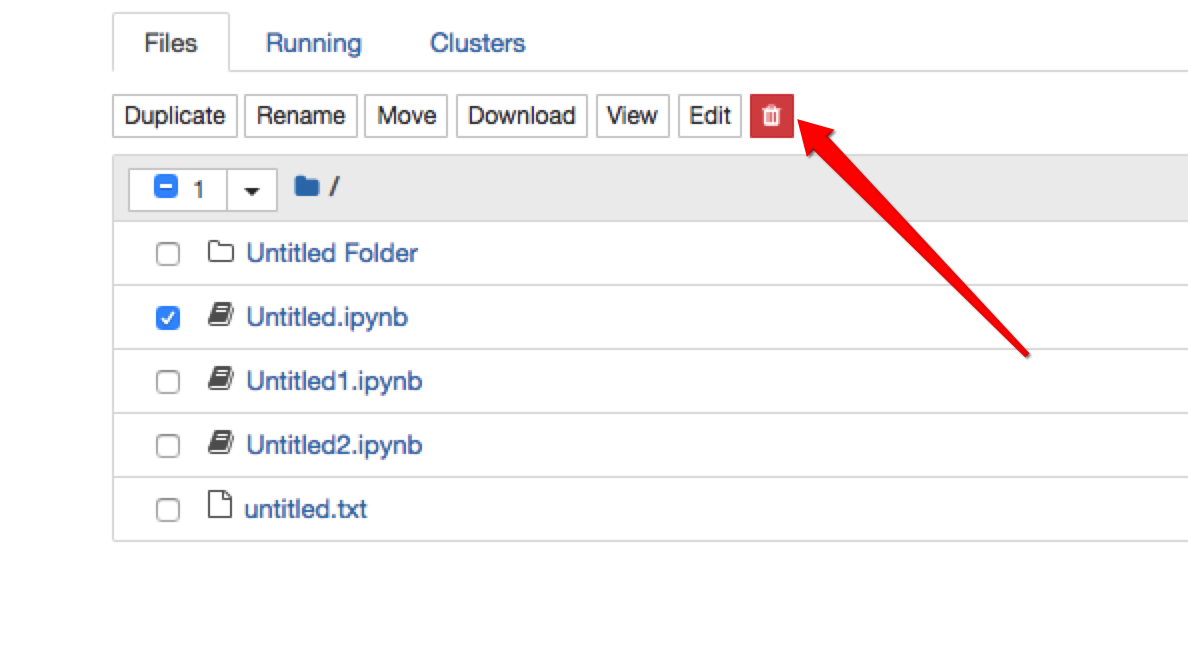Switch to the Running tab
This screenshot has height=656, width=1188.
313,43
